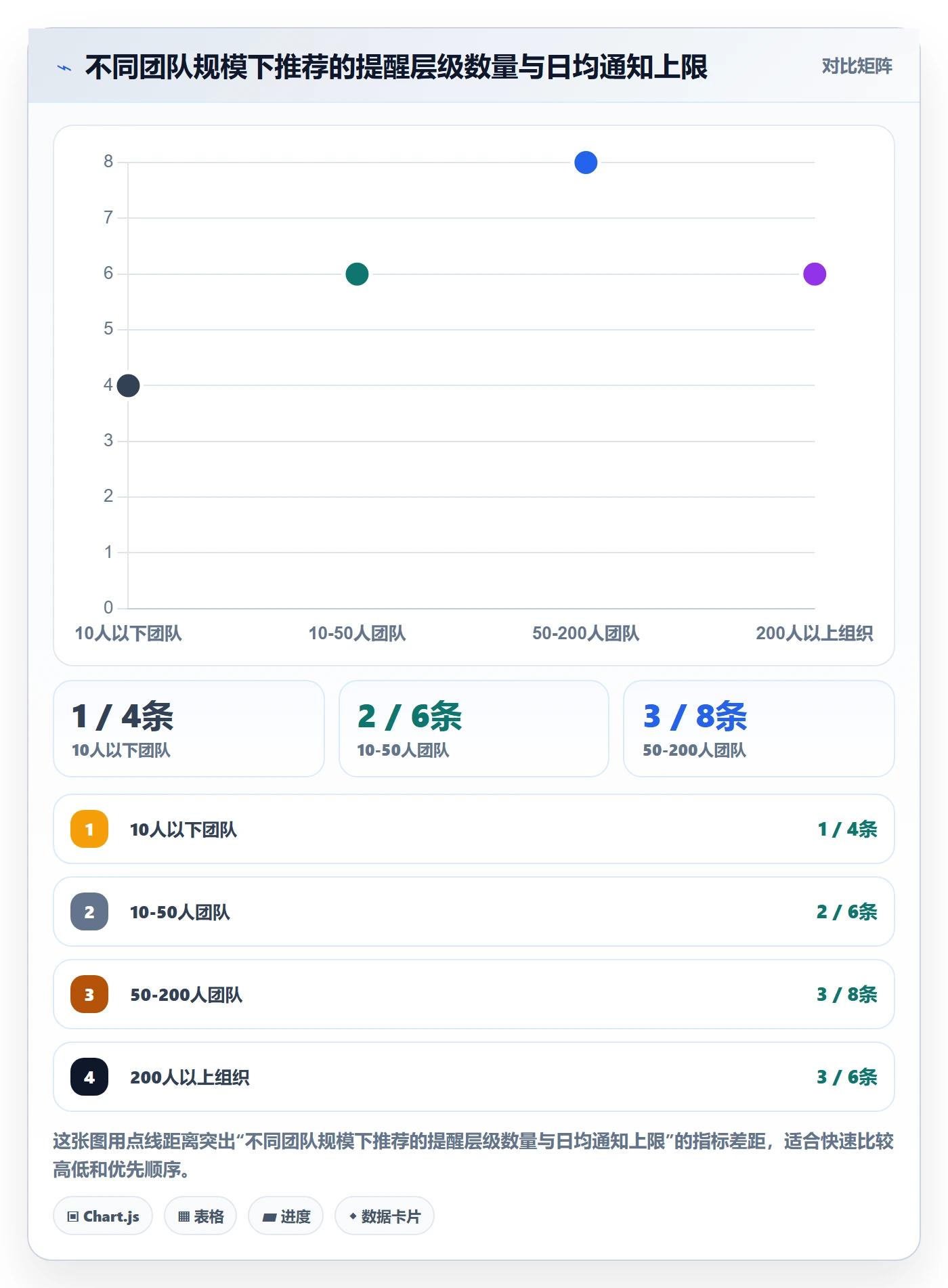Open the stat card showing large 2 / 6条
This screenshot has width=948, height=1288.
[x=474, y=729]
